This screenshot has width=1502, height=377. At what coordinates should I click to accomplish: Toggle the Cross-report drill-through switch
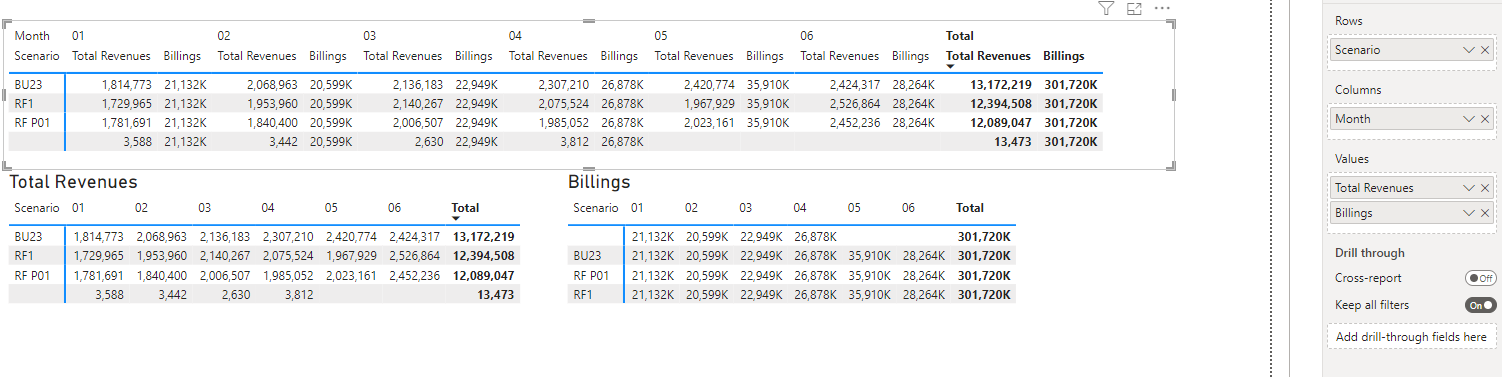[1480, 278]
